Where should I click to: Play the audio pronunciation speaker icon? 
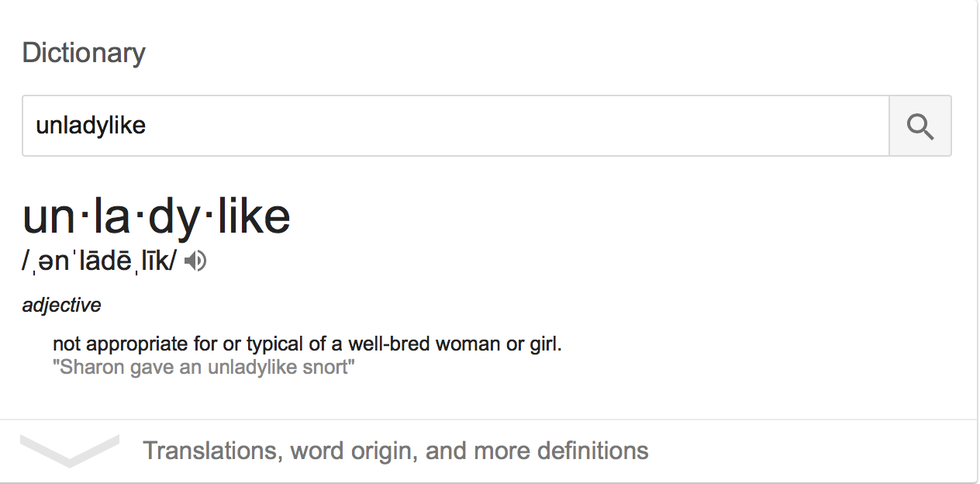coord(196,262)
